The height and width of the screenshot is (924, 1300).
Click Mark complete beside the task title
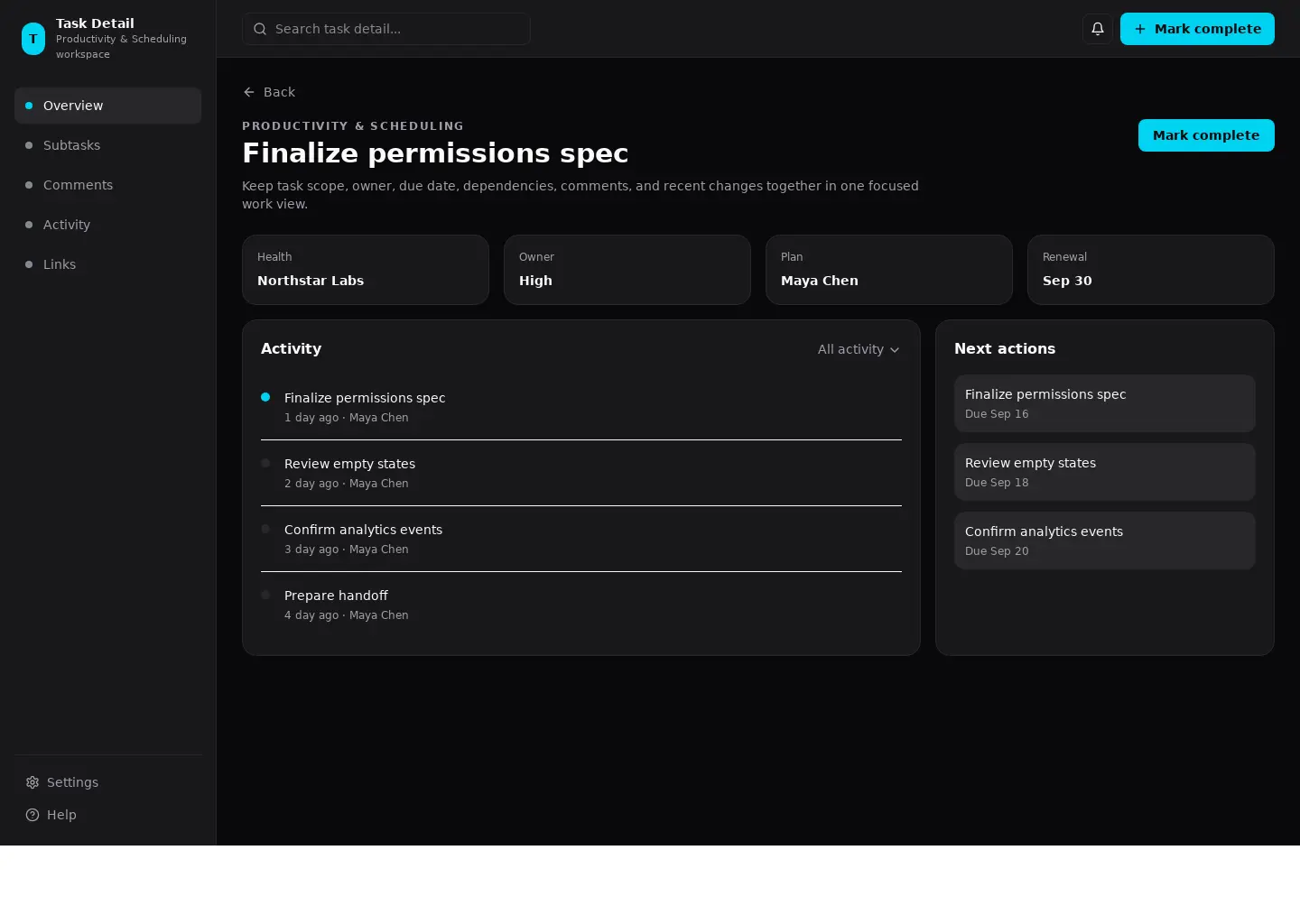pos(1206,135)
